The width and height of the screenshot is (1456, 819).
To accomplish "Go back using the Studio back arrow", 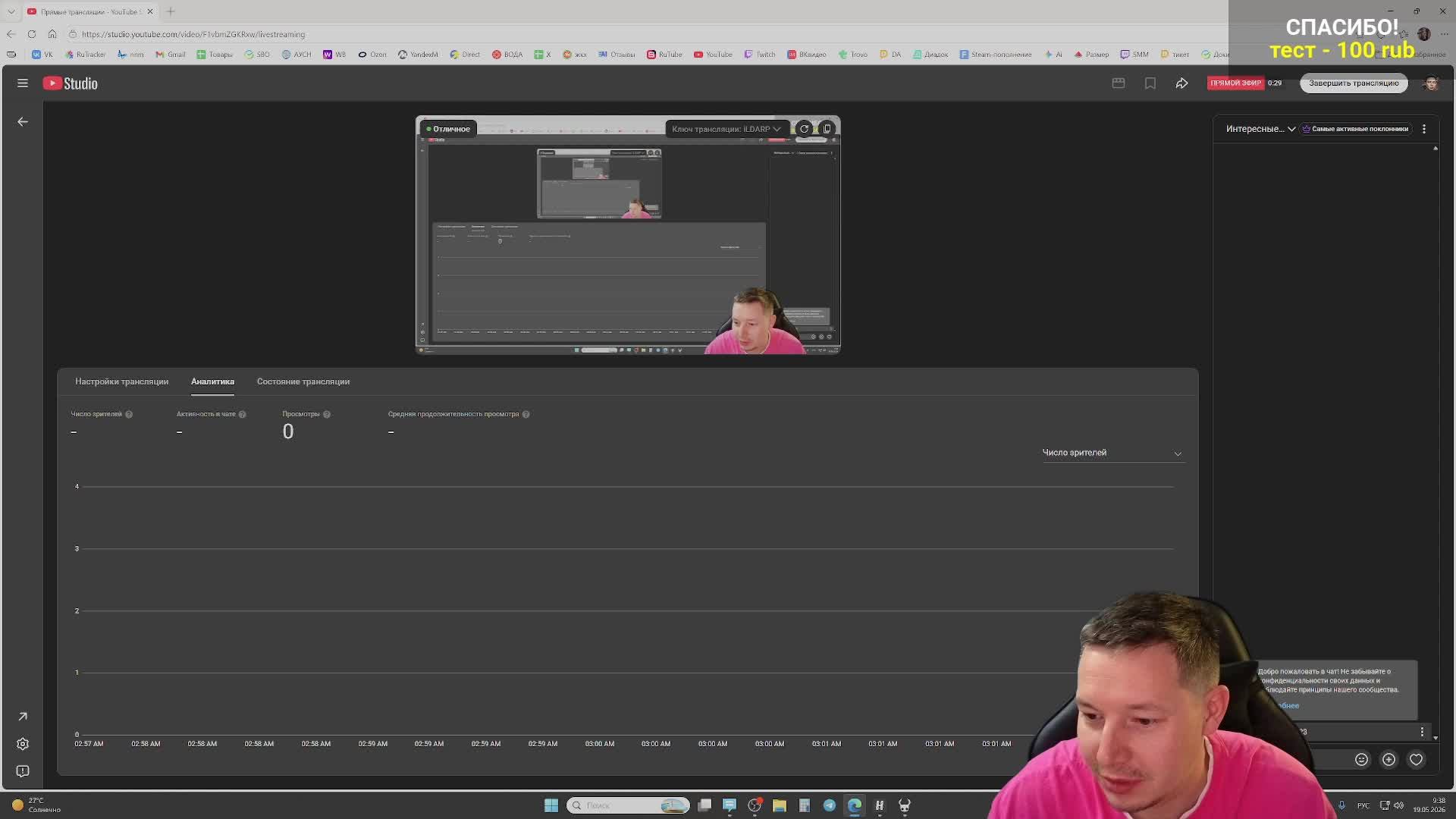I will coord(23,121).
